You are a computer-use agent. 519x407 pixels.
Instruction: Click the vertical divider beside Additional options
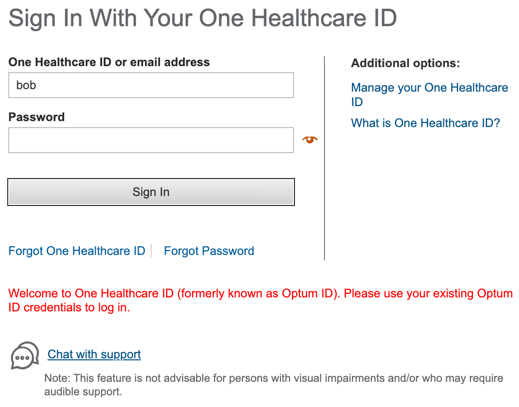324,158
